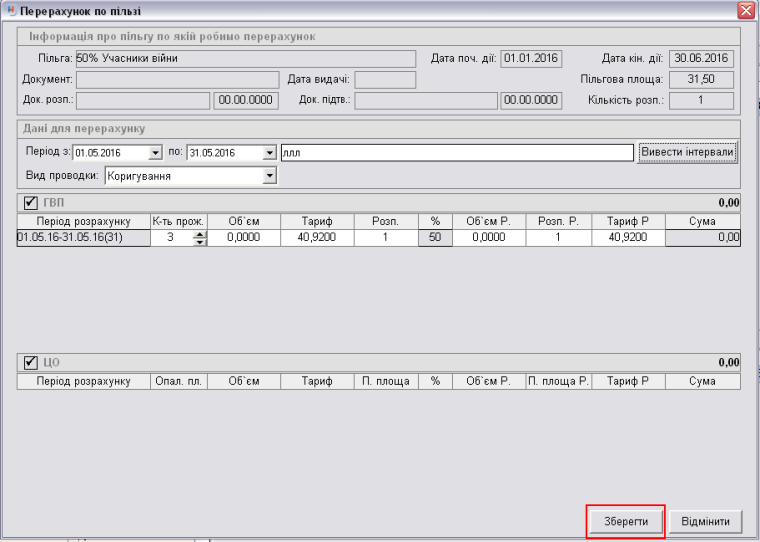Expand the Вид проводки dropdown

coord(268,176)
